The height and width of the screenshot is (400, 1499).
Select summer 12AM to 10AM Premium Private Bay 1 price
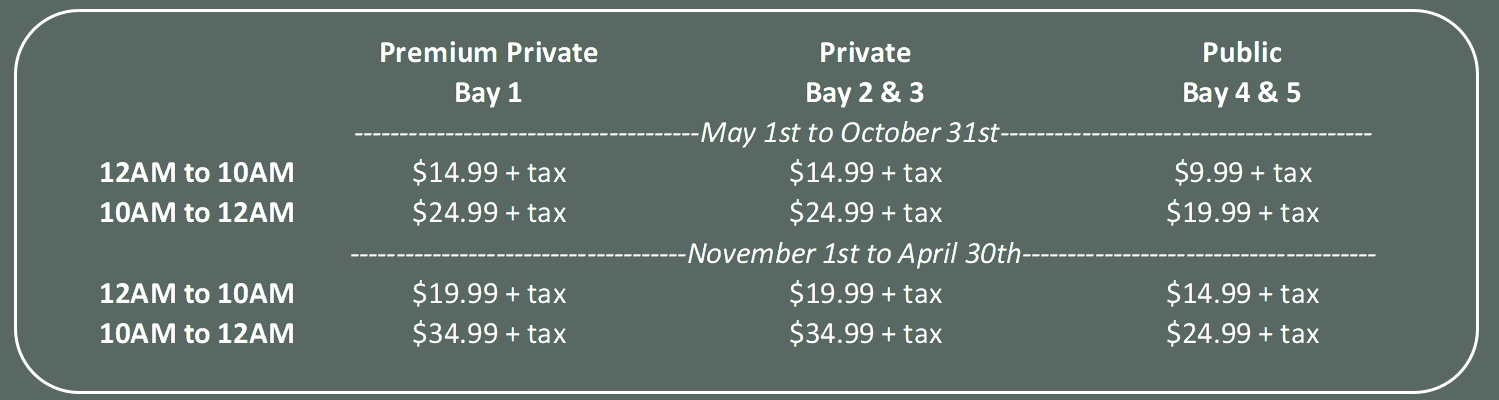point(489,173)
